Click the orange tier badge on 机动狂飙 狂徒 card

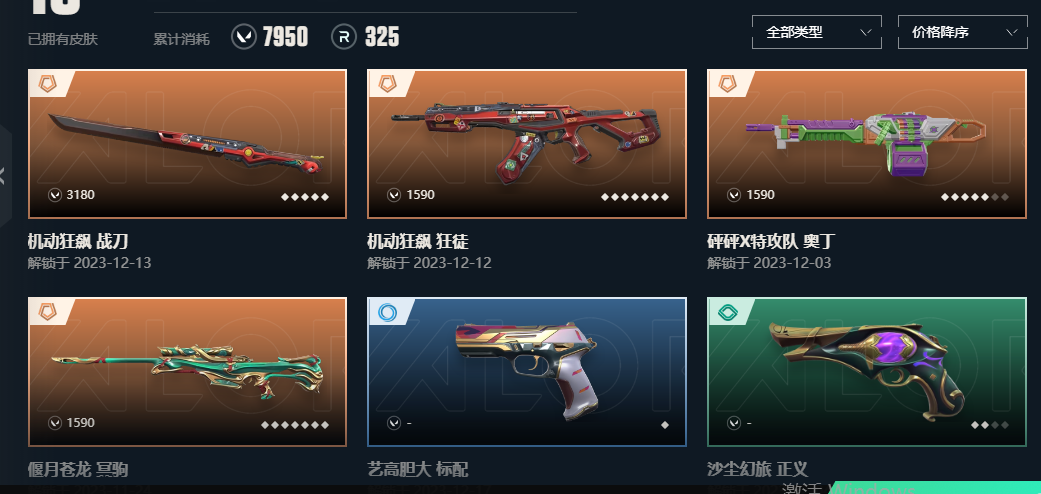388,84
